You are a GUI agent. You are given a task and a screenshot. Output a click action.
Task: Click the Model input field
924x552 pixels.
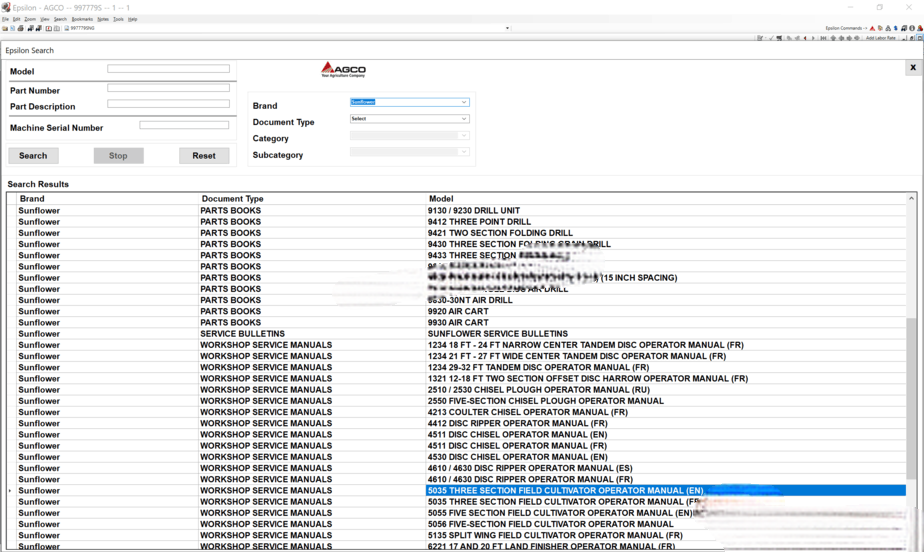[169, 69]
